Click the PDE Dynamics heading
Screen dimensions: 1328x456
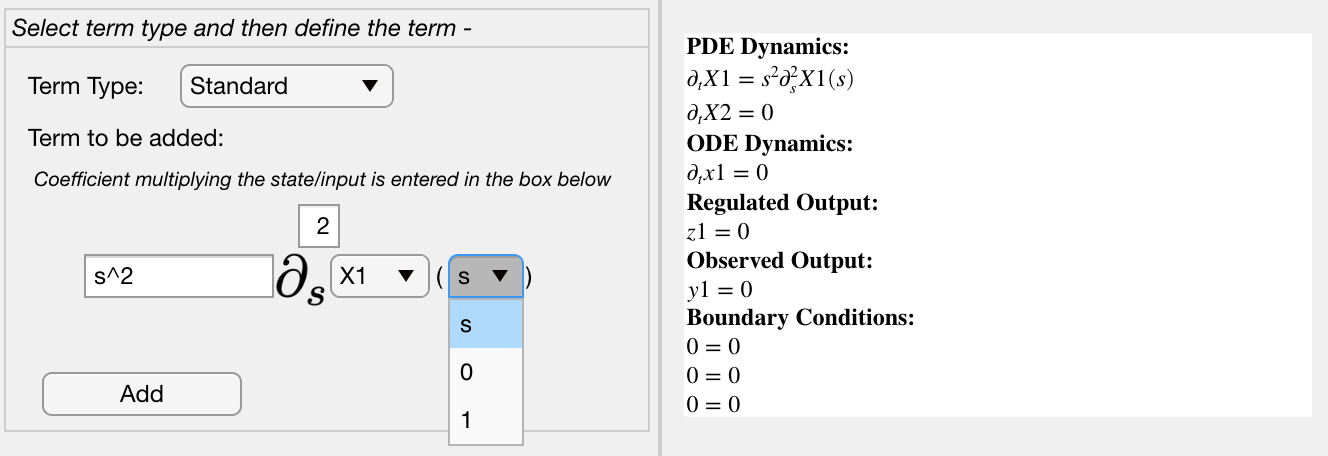(768, 48)
